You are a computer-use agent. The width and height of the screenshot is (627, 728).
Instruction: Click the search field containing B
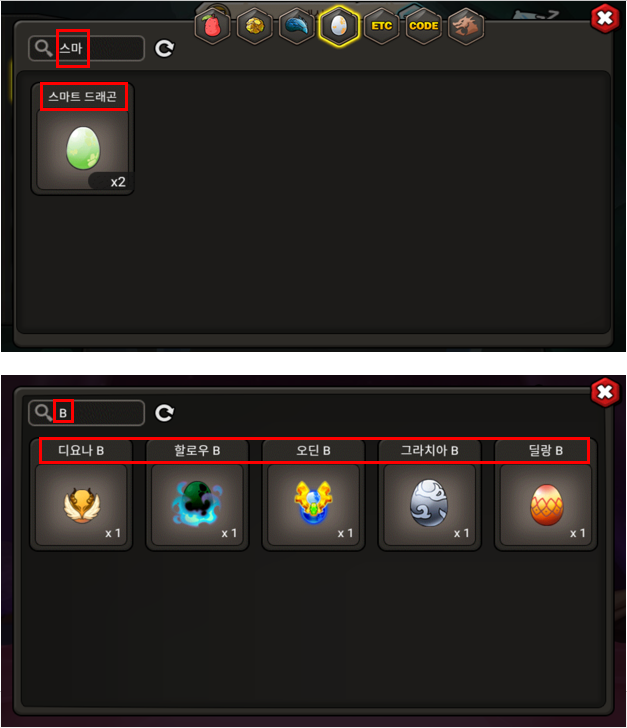(86, 413)
